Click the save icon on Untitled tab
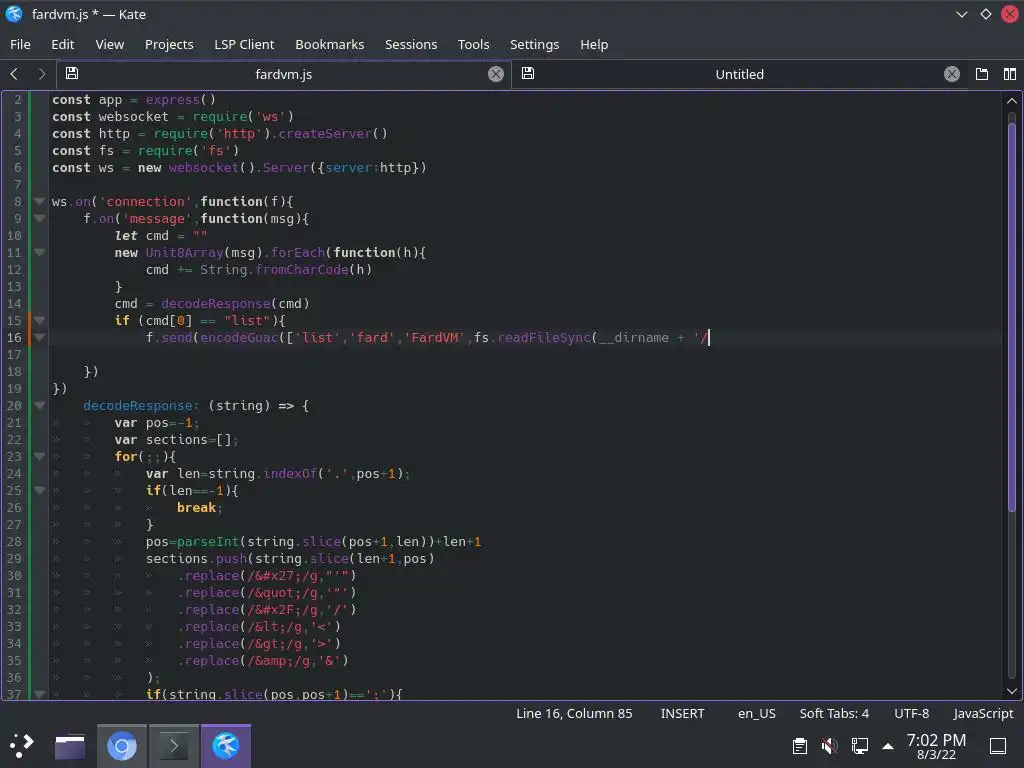Image resolution: width=1024 pixels, height=768 pixels. [528, 74]
